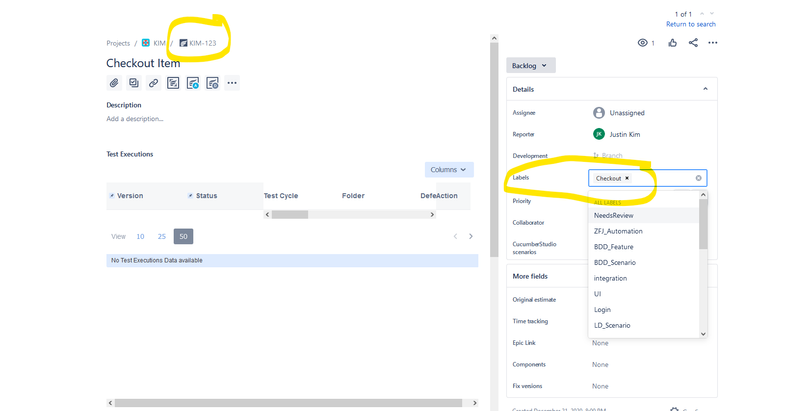785x411 pixels.
Task: Click the Fix versions None value
Action: tap(600, 386)
